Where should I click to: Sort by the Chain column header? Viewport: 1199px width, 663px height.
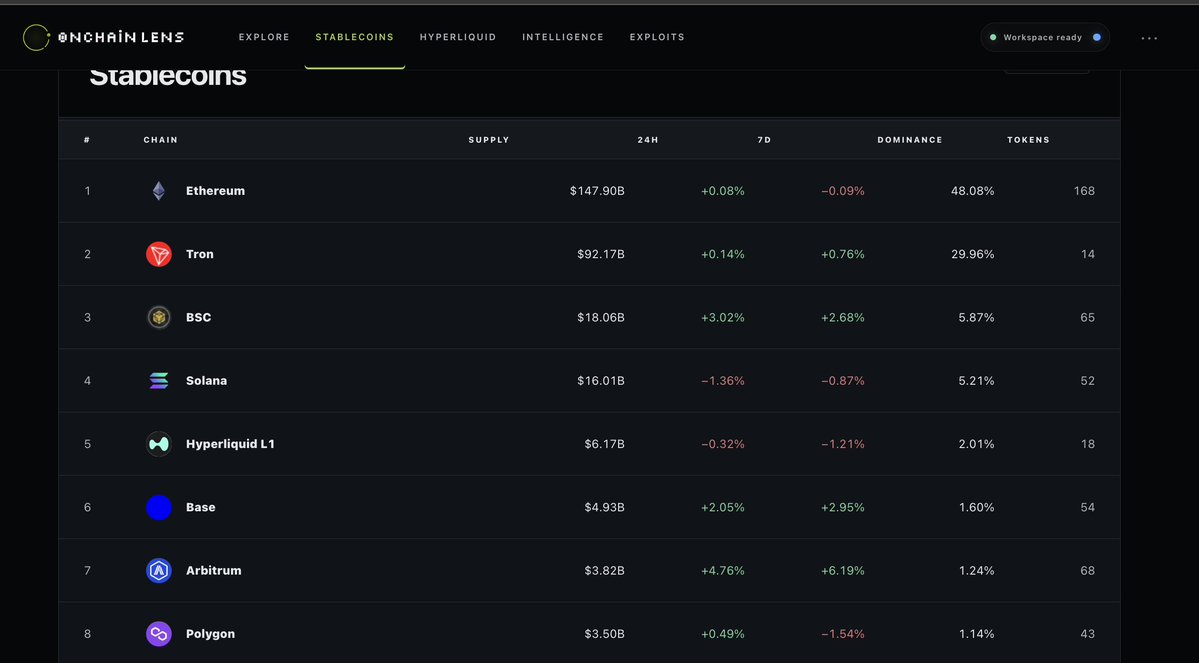tap(161, 140)
